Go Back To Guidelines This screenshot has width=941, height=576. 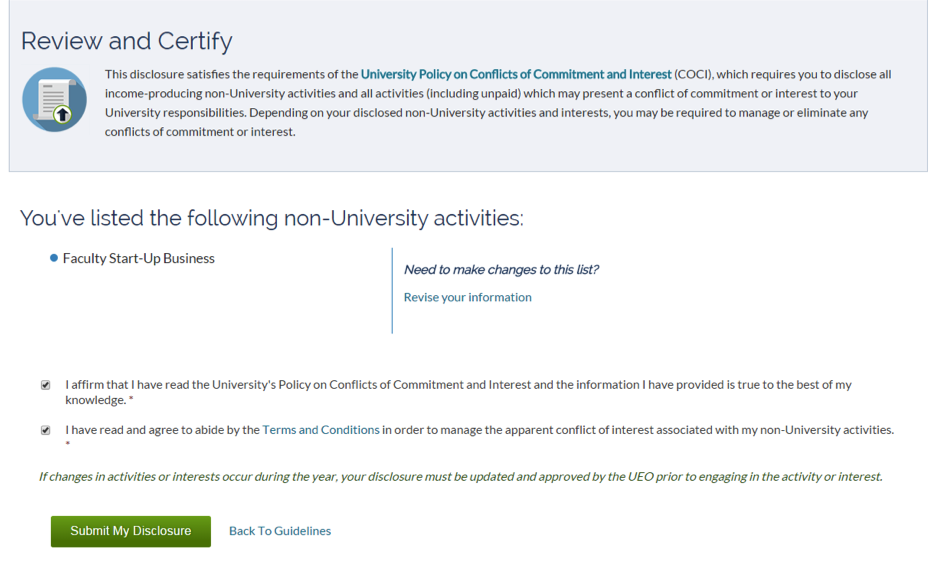(280, 531)
